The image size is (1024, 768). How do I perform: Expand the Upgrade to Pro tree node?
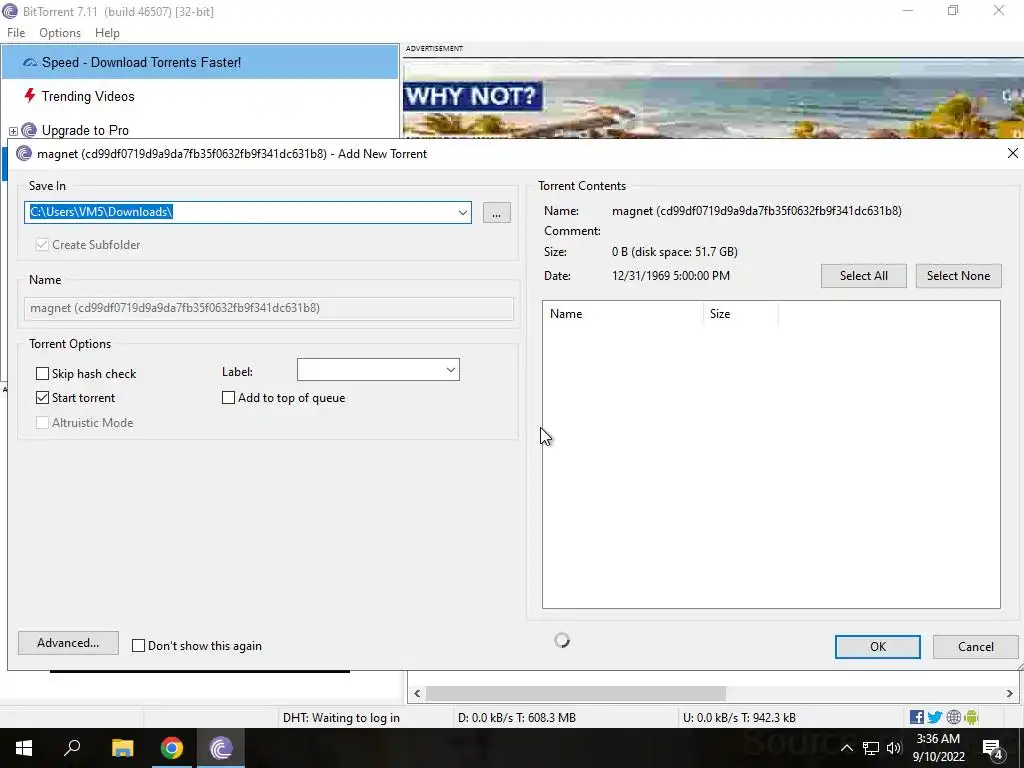pos(13,131)
